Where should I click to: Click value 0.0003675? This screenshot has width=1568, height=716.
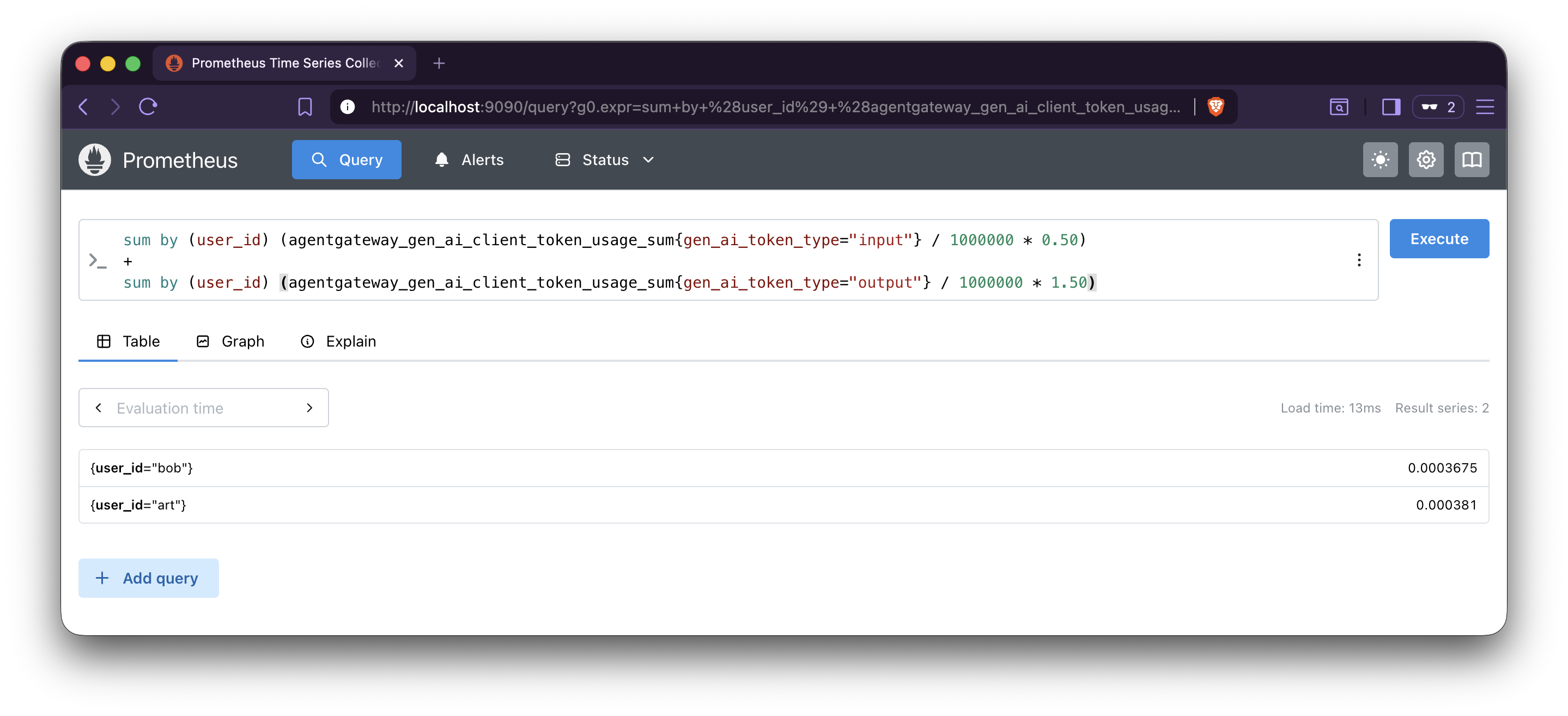coord(1442,468)
